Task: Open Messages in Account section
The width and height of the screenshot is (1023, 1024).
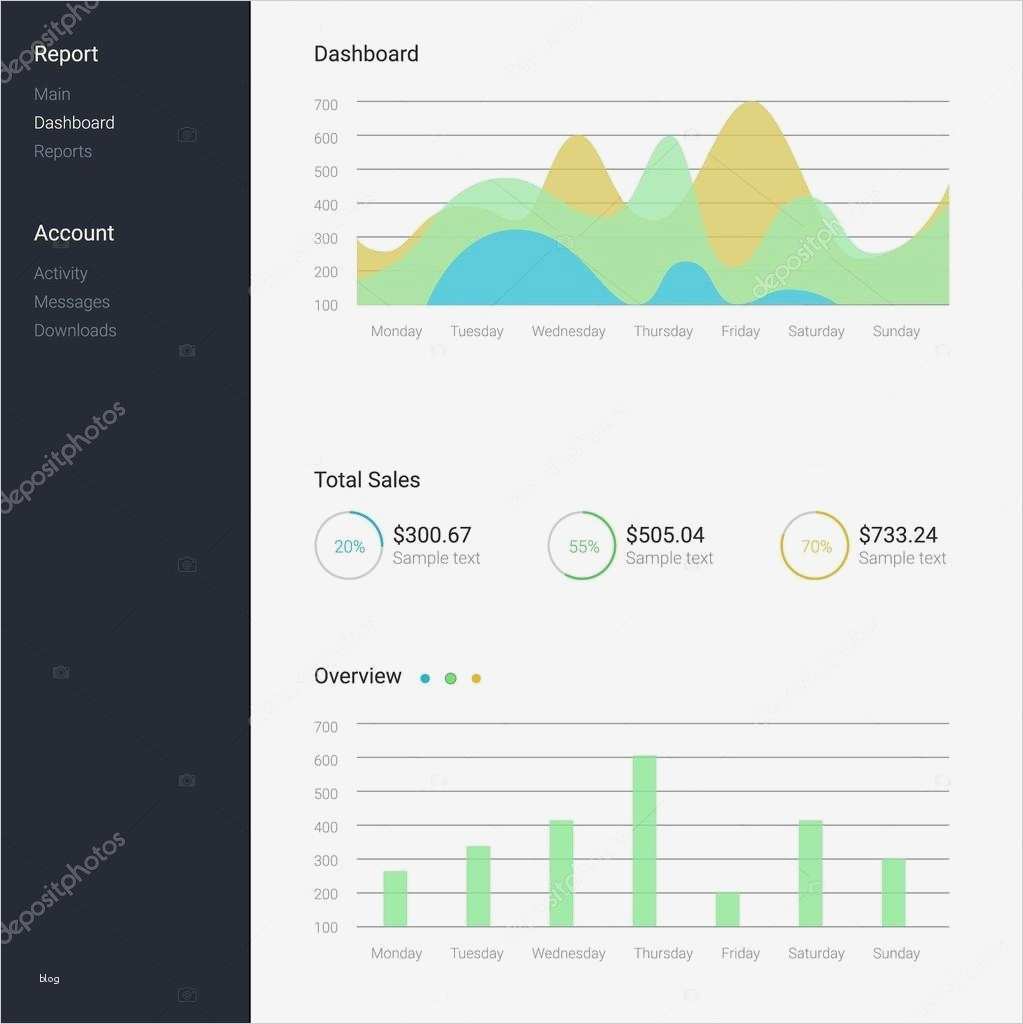Action: 72,302
